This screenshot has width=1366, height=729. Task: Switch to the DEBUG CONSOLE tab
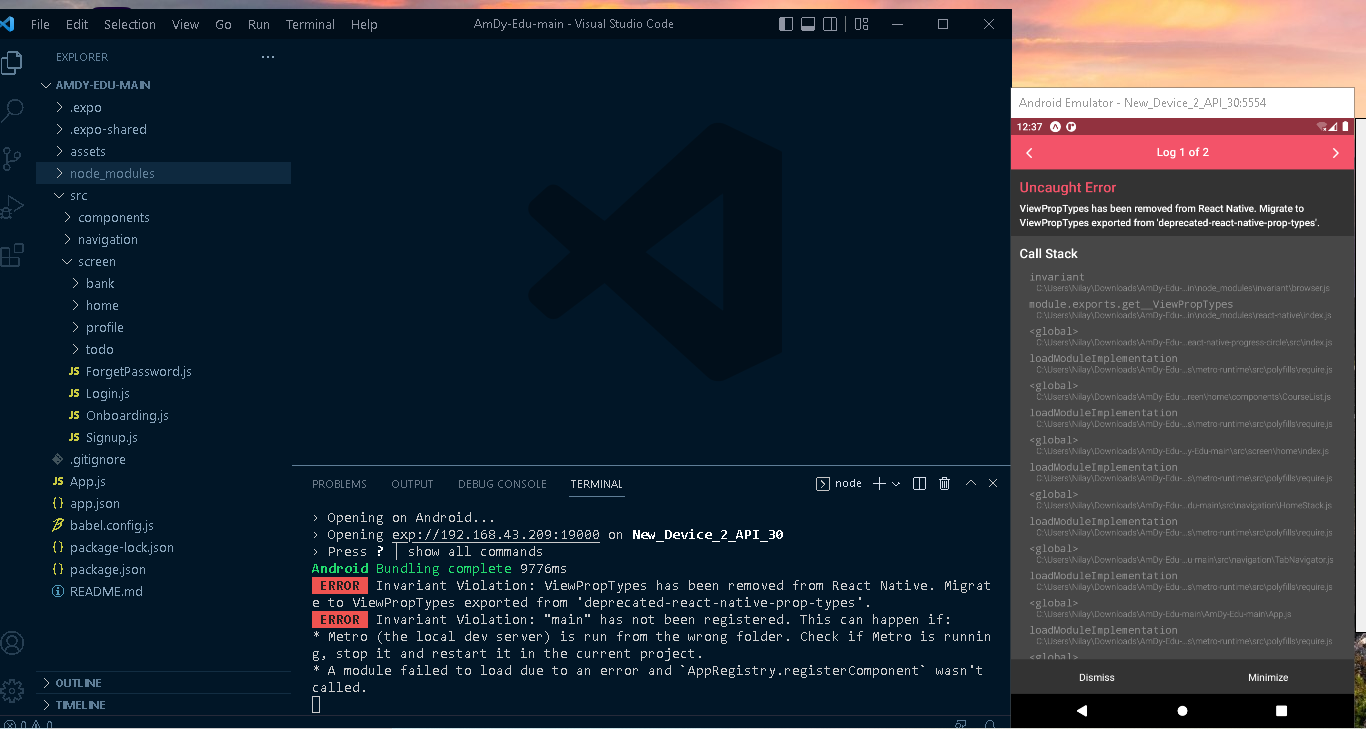[x=502, y=484]
